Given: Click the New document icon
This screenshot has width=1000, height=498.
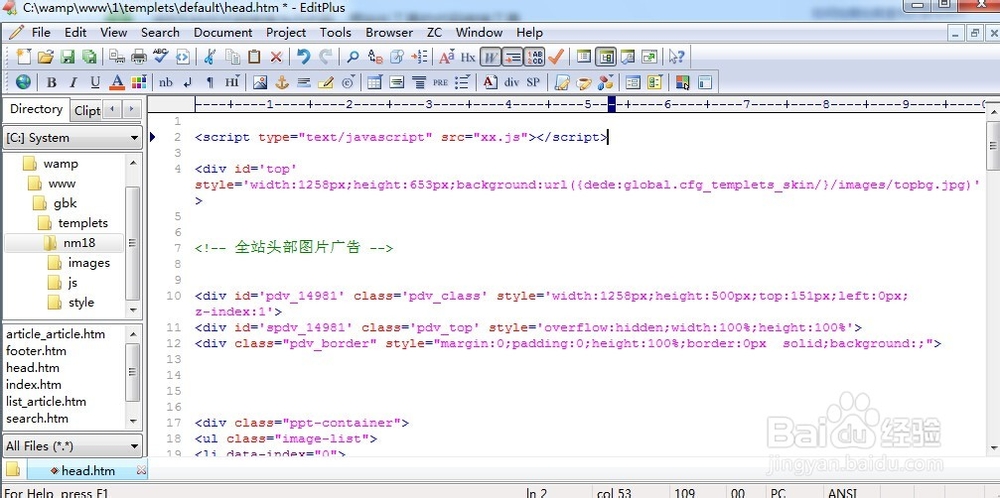Looking at the screenshot, I should click(x=24, y=57).
